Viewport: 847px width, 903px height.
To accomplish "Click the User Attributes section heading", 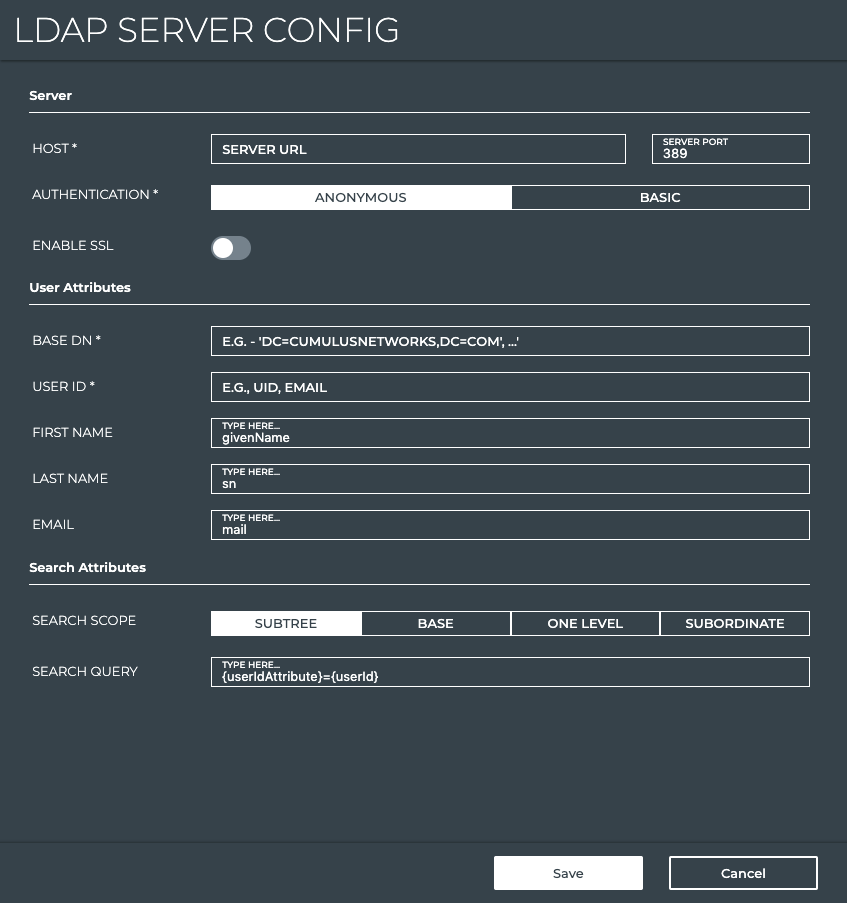I will tap(80, 288).
